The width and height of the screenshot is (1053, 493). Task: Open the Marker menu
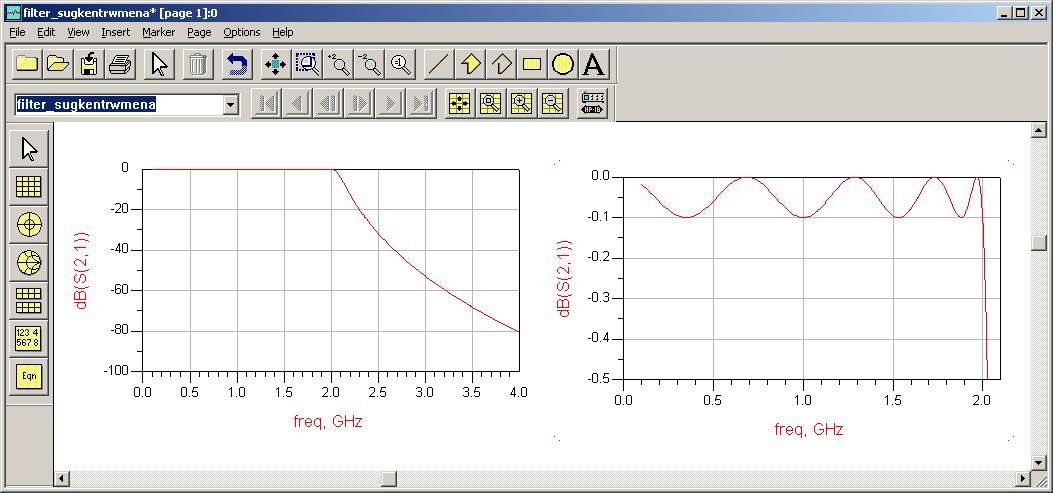coord(158,32)
